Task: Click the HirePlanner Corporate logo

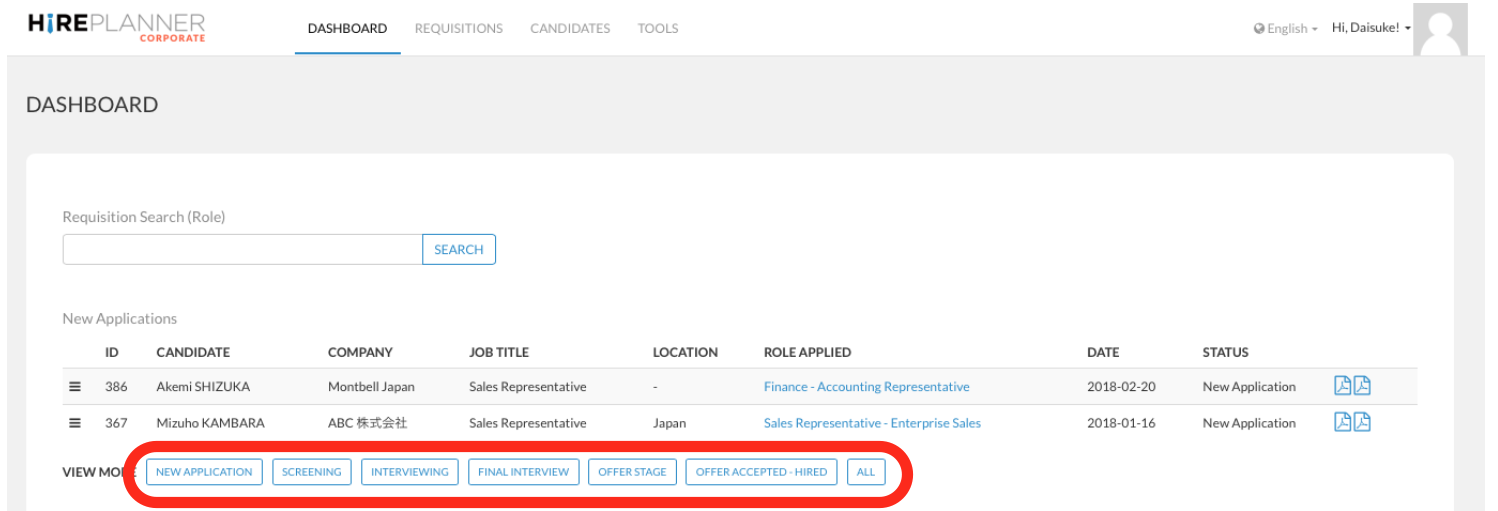Action: (x=117, y=27)
